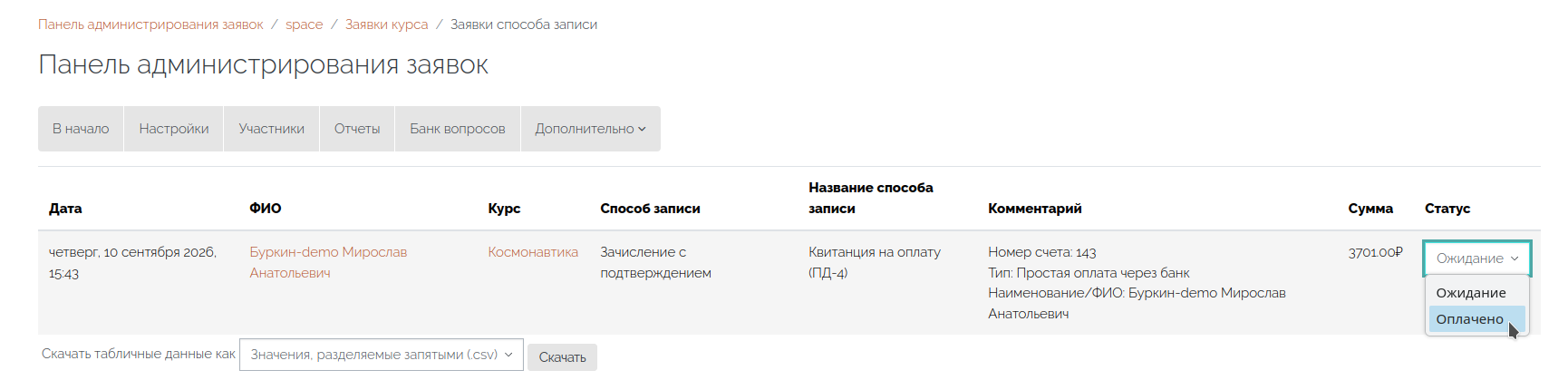
Task: Open the 'Ожидание' status combo box
Action: coord(1477,258)
